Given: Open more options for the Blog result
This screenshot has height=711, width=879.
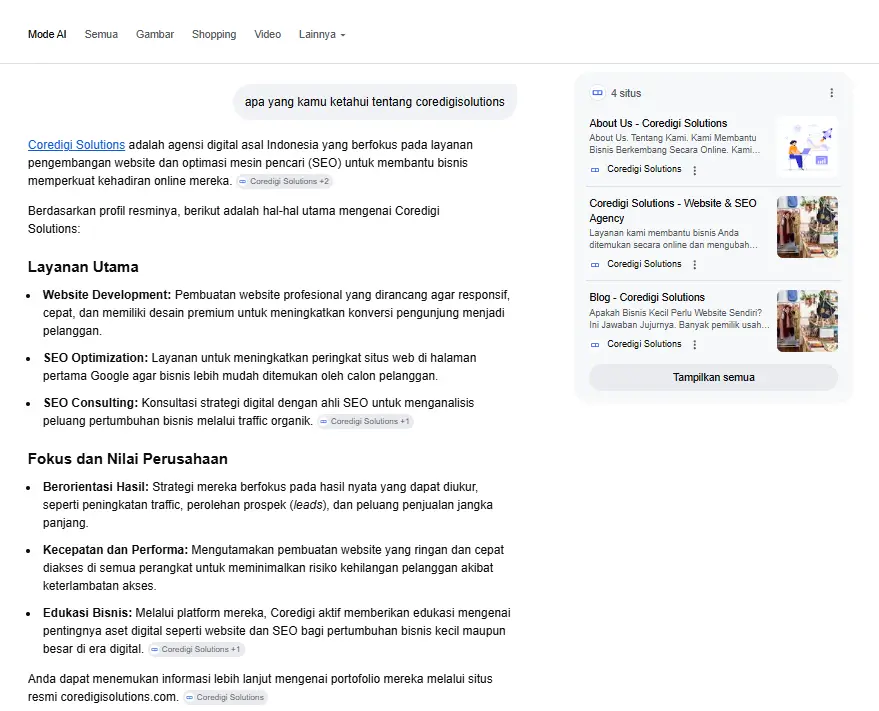Looking at the screenshot, I should click(695, 345).
